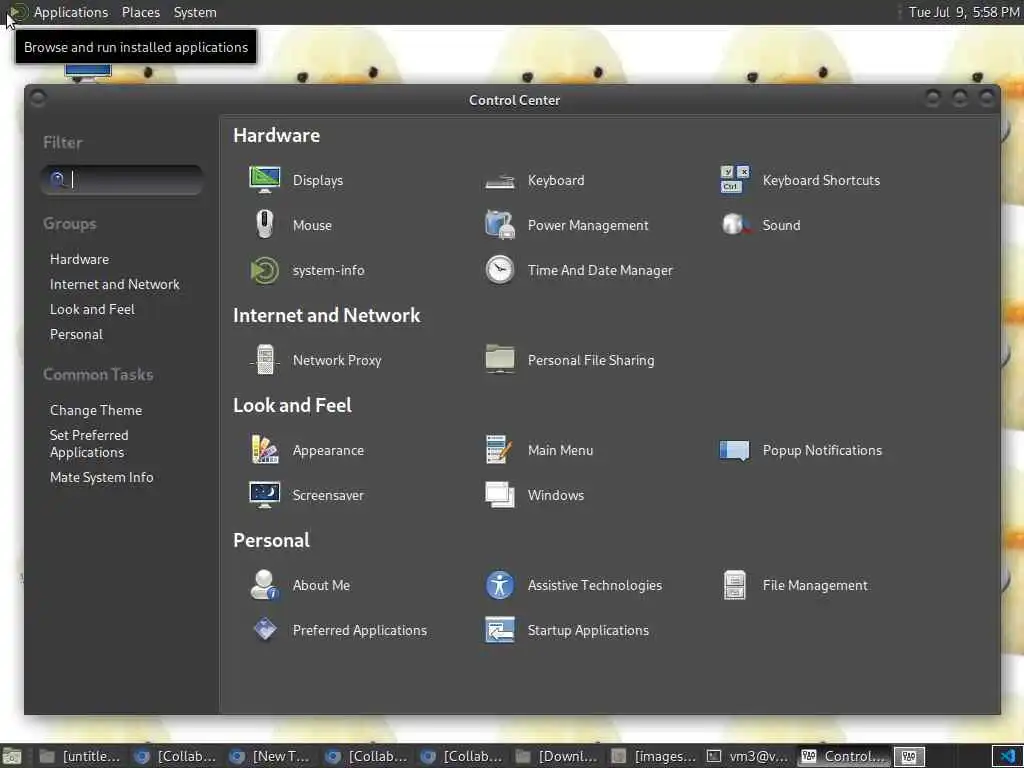Switch to the [images... taskbar window
This screenshot has width=1024, height=768.
[653, 756]
